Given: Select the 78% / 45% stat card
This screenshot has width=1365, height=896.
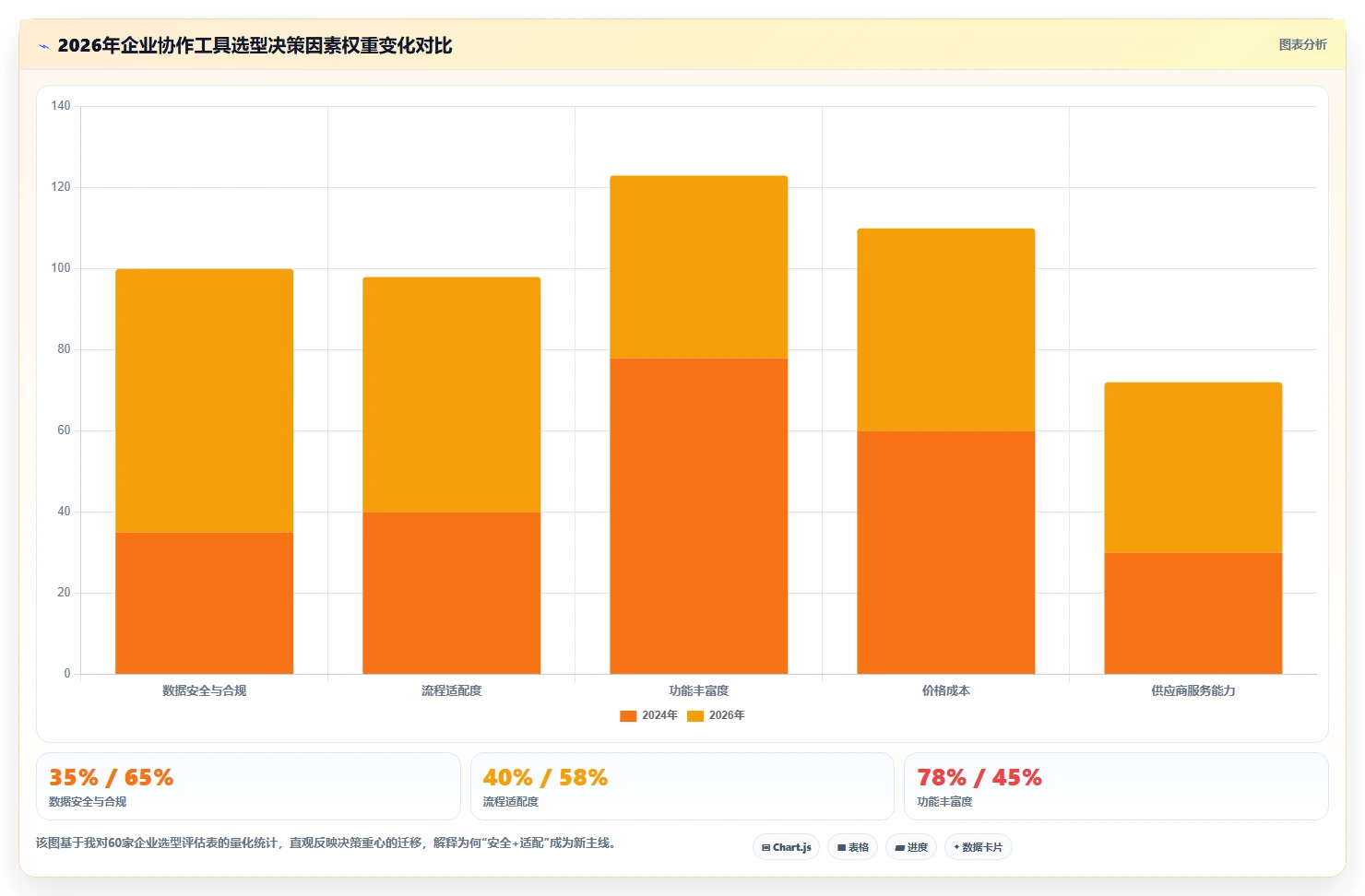Looking at the screenshot, I should 1116,786.
